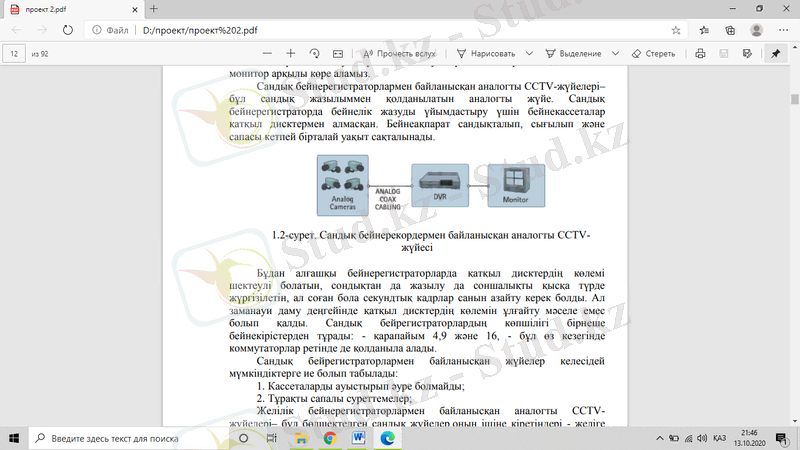Expand the Нарисовать options arrow
The height and width of the screenshot is (450, 800).
coord(529,54)
